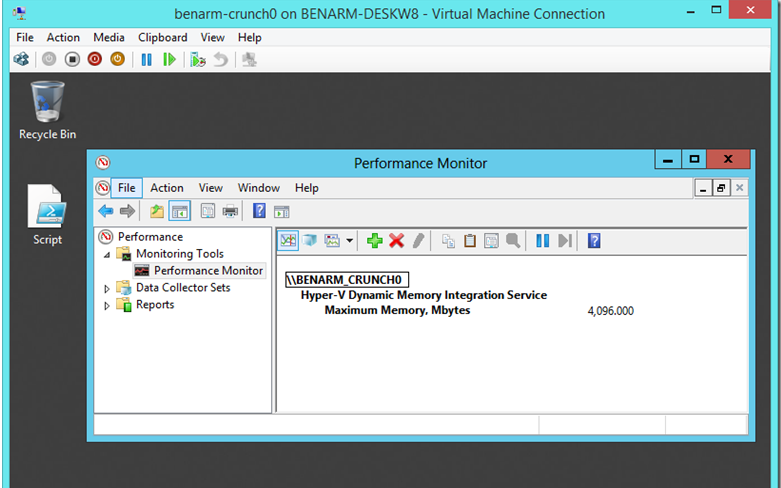Open Help from the Performance Monitor graph toolbar
Screen dimensions: 781x488
[x=593, y=240]
